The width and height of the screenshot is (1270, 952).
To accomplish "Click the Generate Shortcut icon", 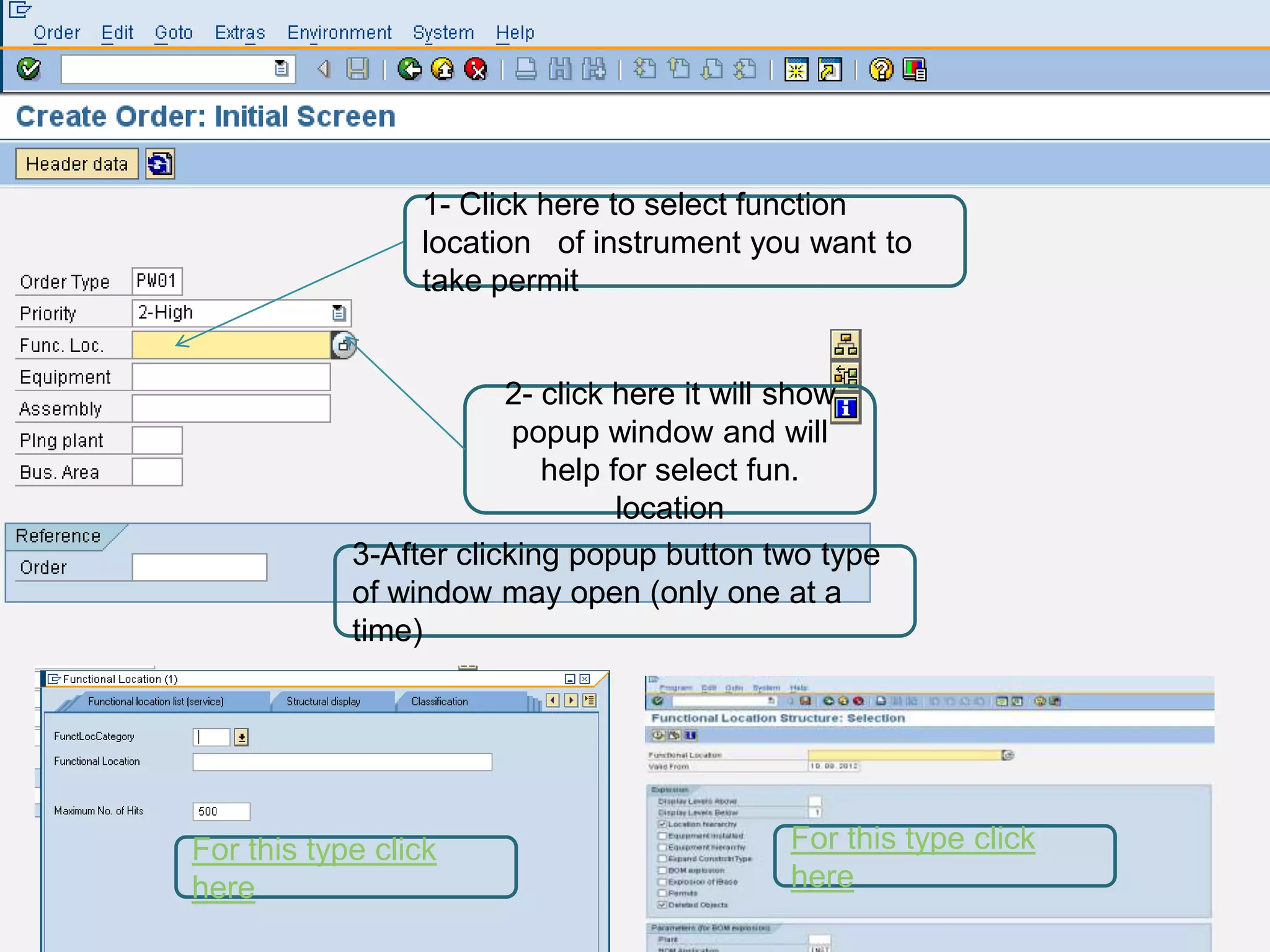I will (830, 69).
